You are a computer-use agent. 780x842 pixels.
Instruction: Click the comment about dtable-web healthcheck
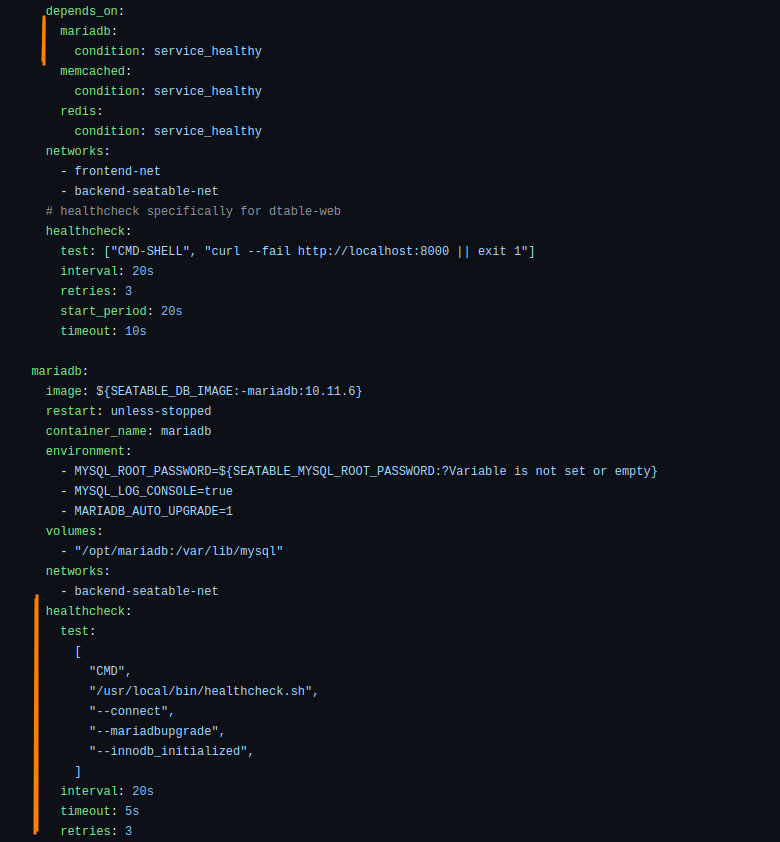pyautogui.click(x=193, y=211)
